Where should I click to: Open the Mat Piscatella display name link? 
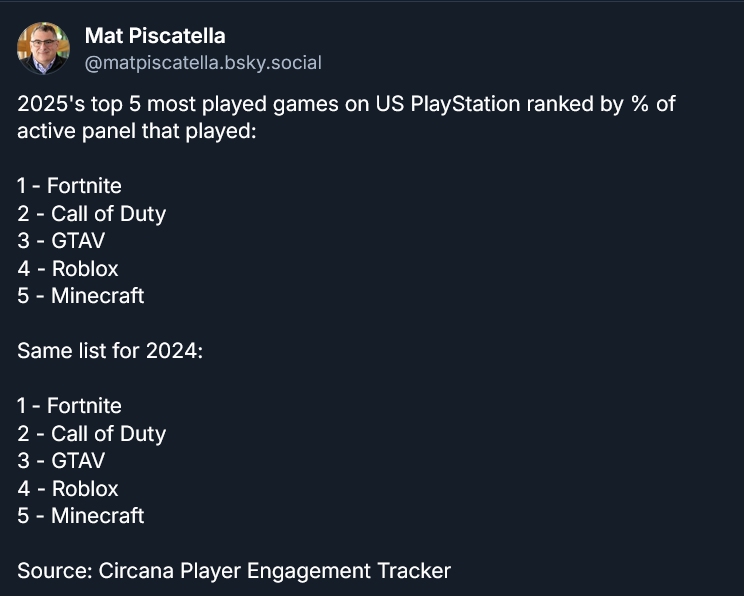pyautogui.click(x=155, y=36)
